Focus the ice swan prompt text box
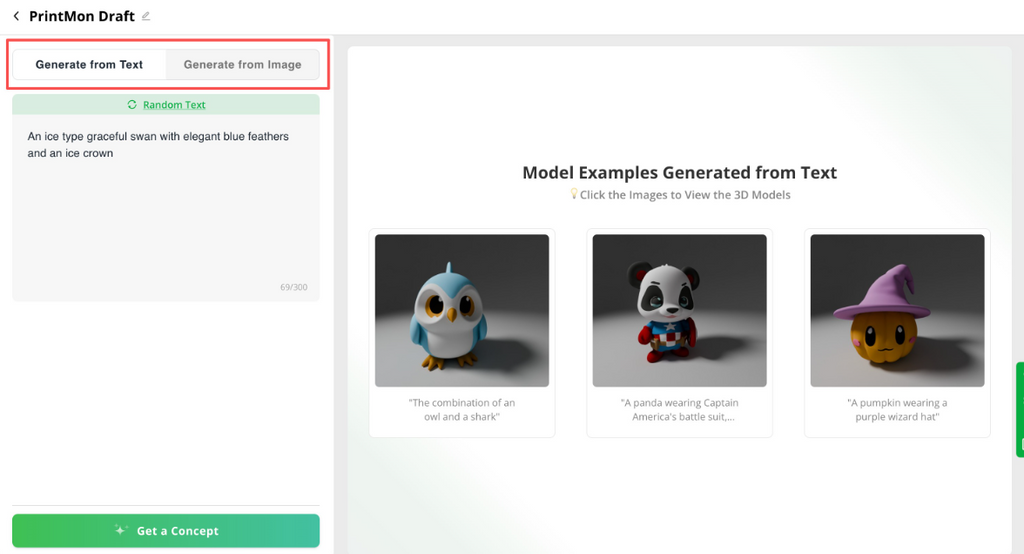Viewport: 1024px width, 554px height. 165,200
